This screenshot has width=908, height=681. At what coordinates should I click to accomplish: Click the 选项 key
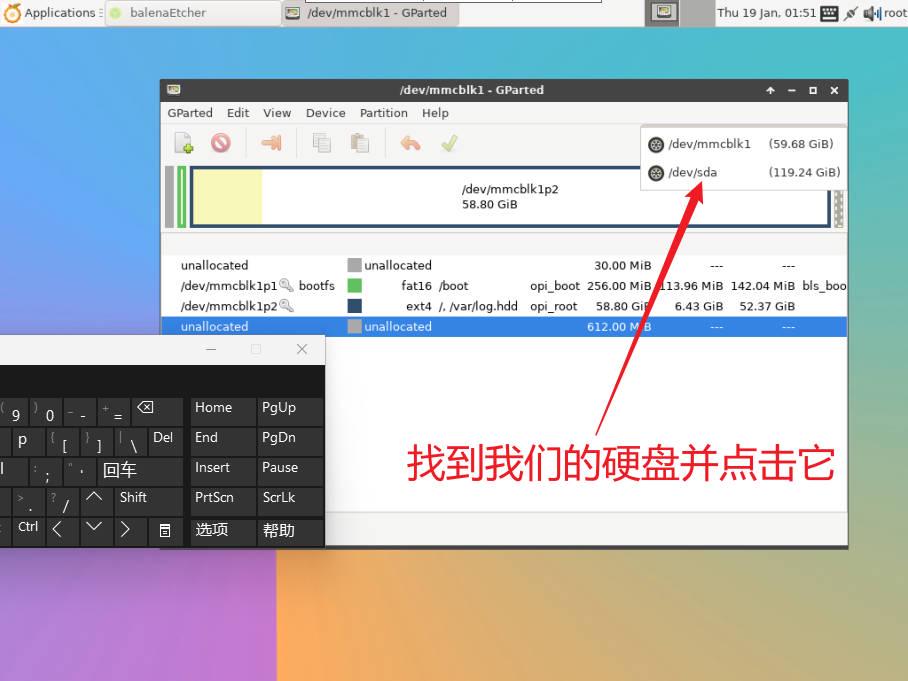223,530
